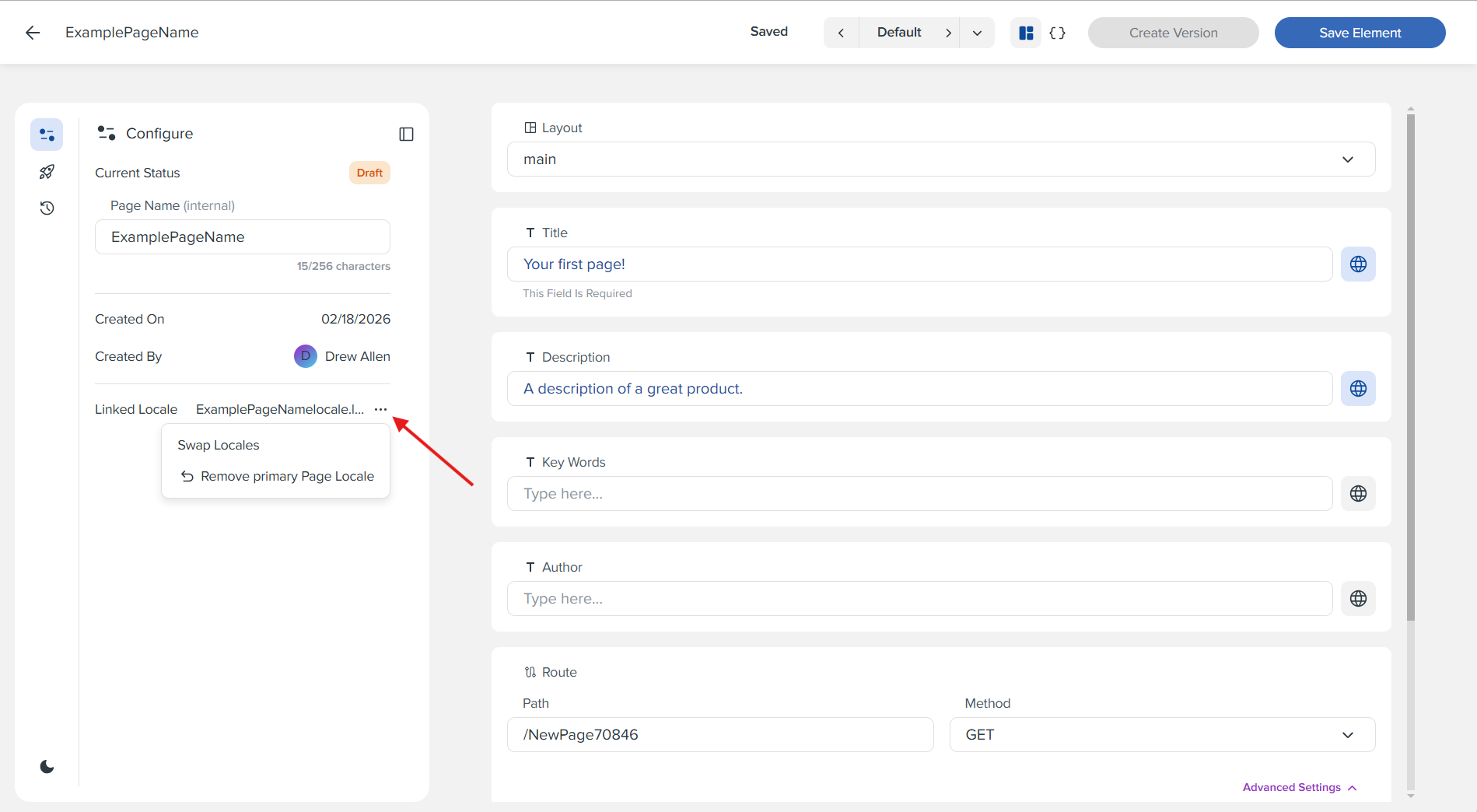This screenshot has width=1477, height=812.
Task: Select Remove primary Page Locale option
Action: click(x=287, y=475)
